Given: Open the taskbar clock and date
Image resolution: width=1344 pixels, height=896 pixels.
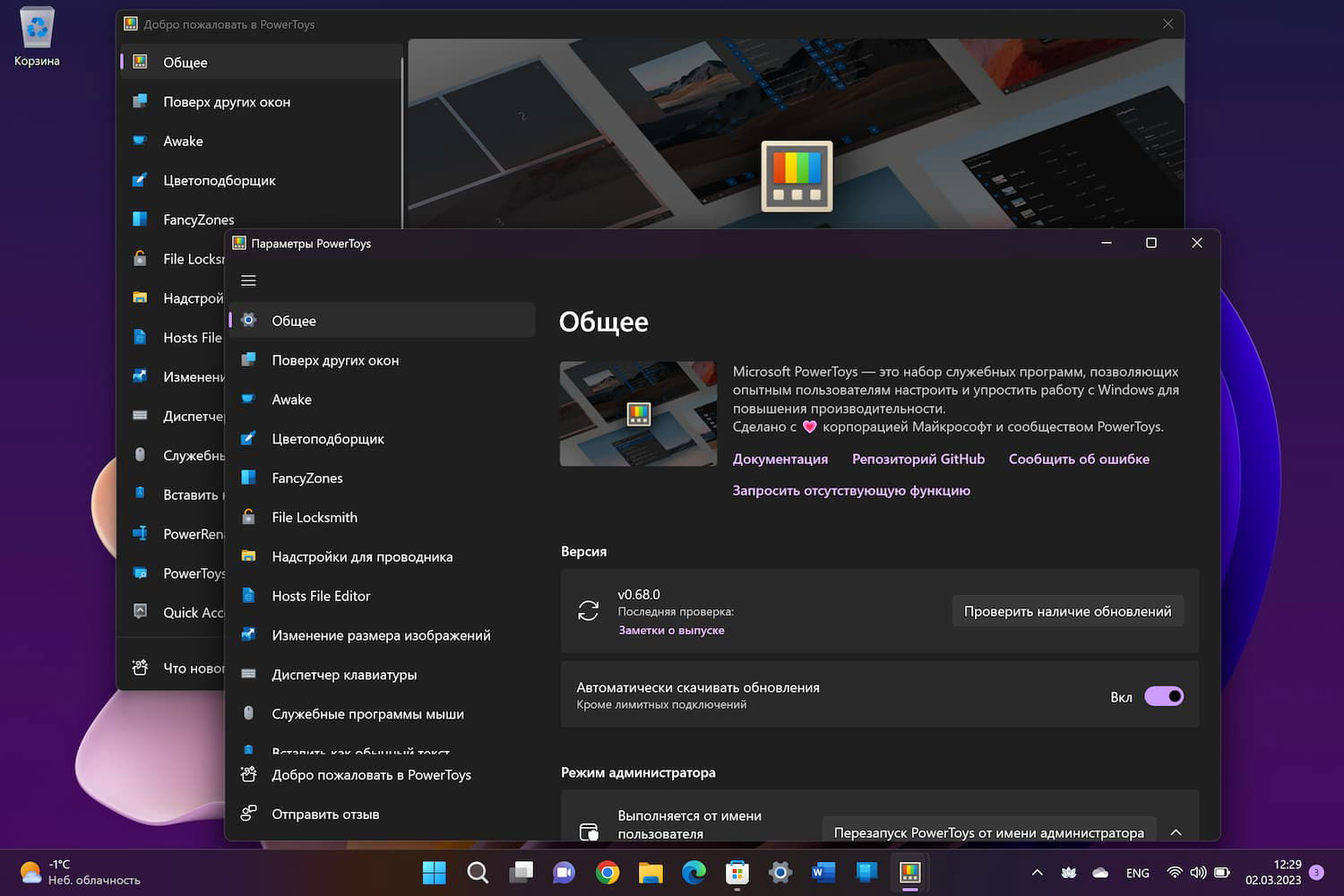Looking at the screenshot, I should [1273, 872].
